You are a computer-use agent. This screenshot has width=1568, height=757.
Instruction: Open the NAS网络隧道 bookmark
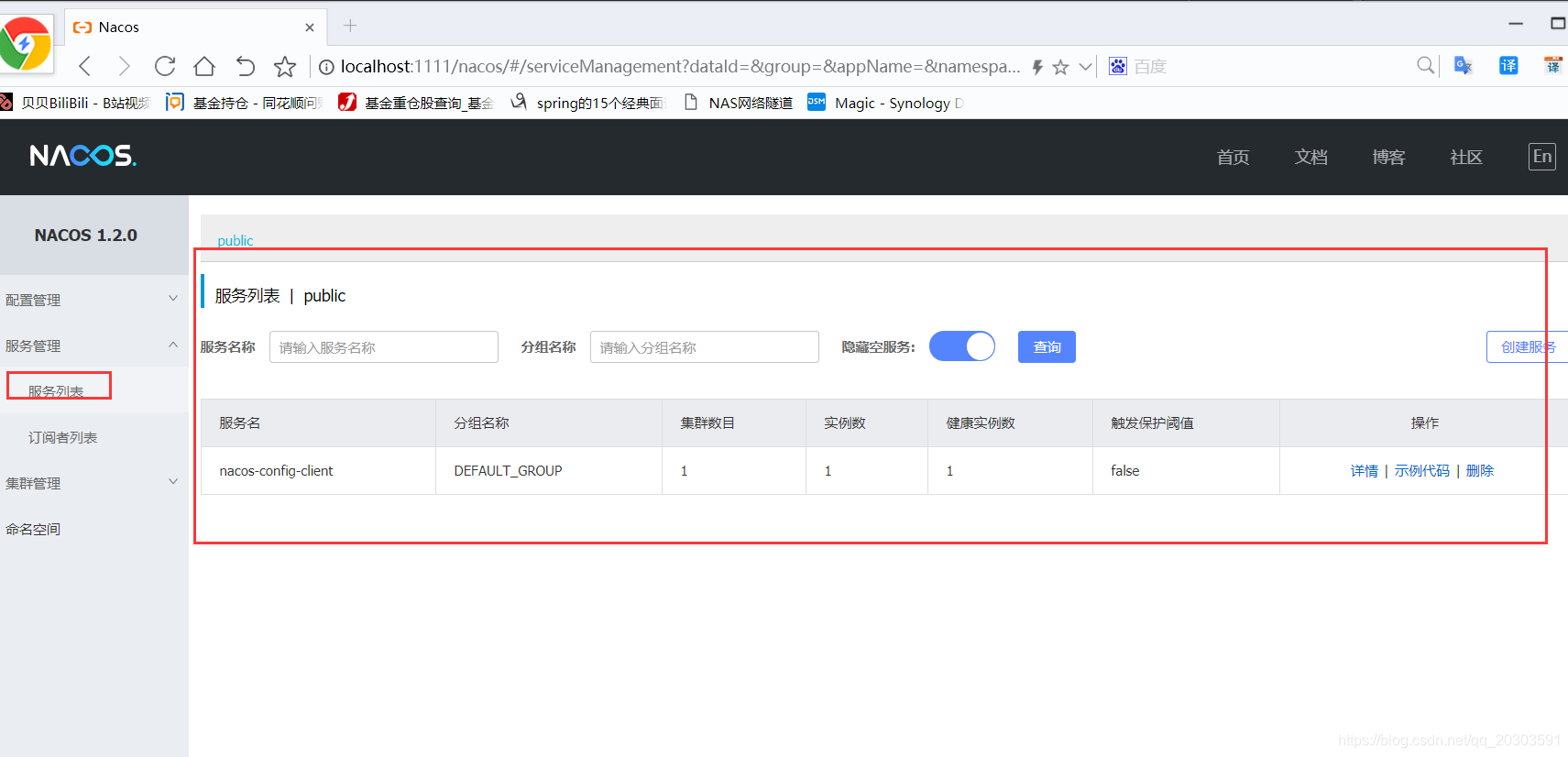coord(739,103)
